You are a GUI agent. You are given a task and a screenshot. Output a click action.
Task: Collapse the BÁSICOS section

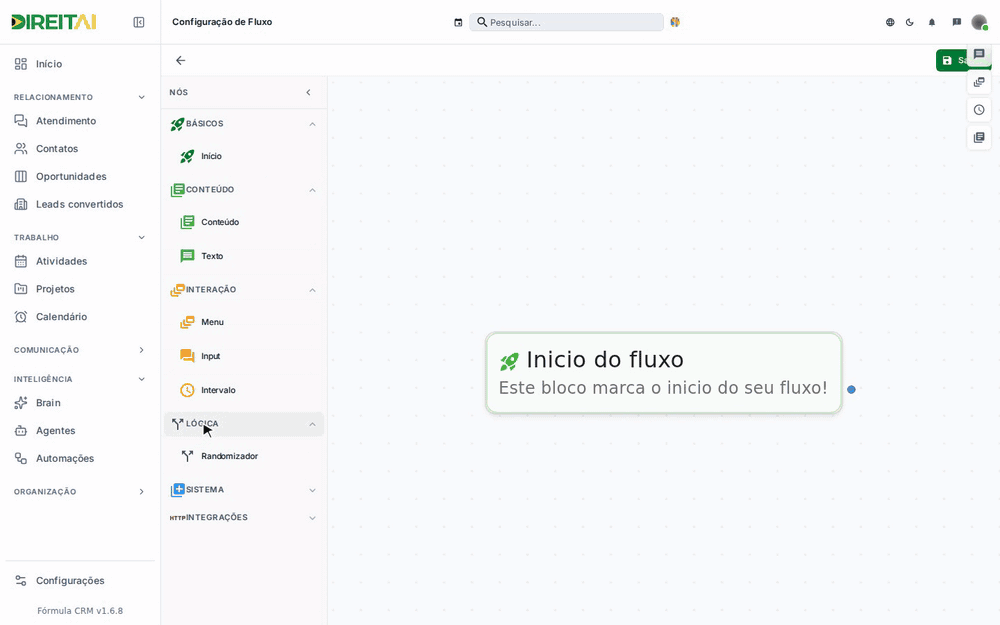coord(312,124)
